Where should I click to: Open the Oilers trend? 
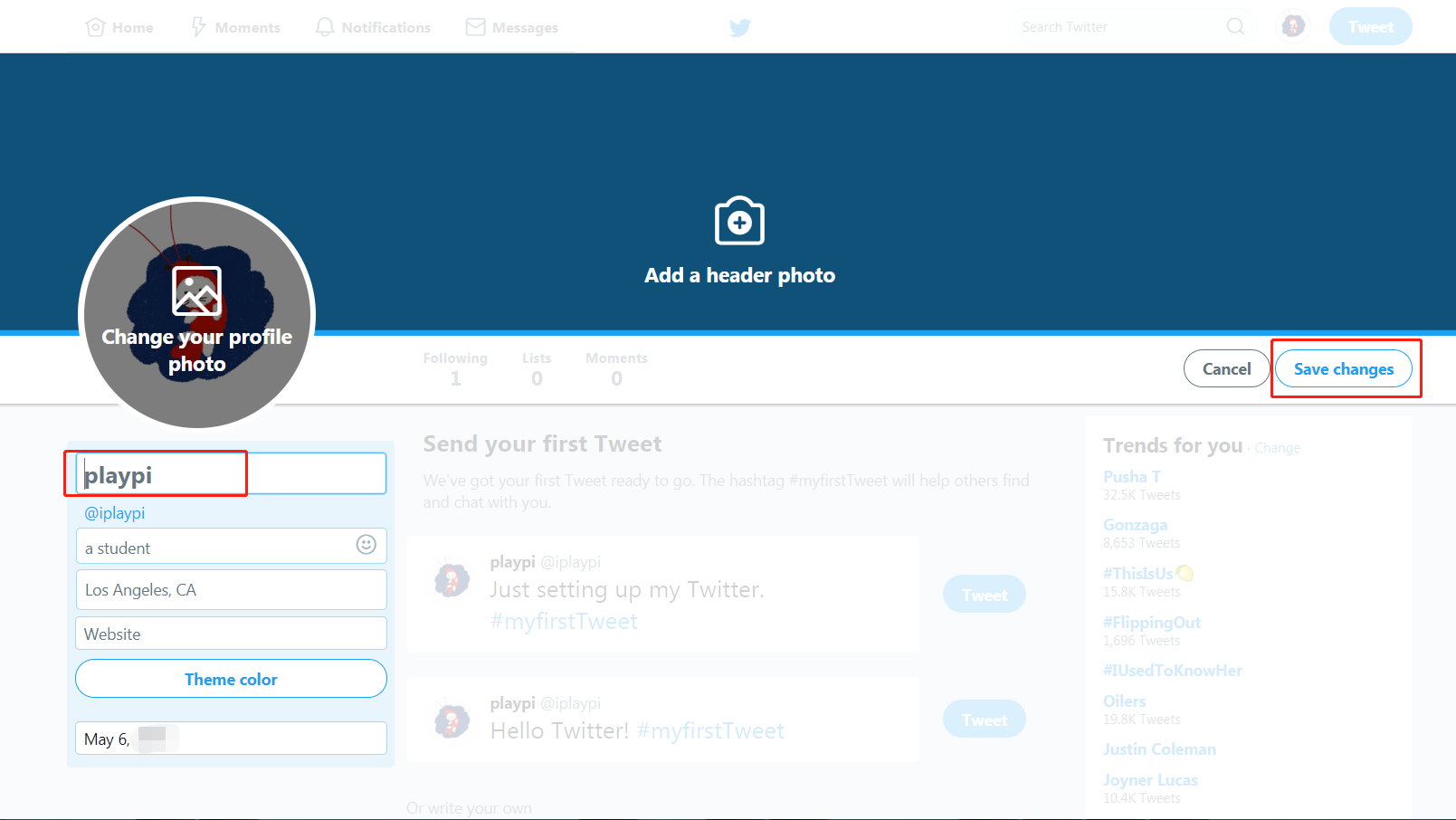[1124, 701]
